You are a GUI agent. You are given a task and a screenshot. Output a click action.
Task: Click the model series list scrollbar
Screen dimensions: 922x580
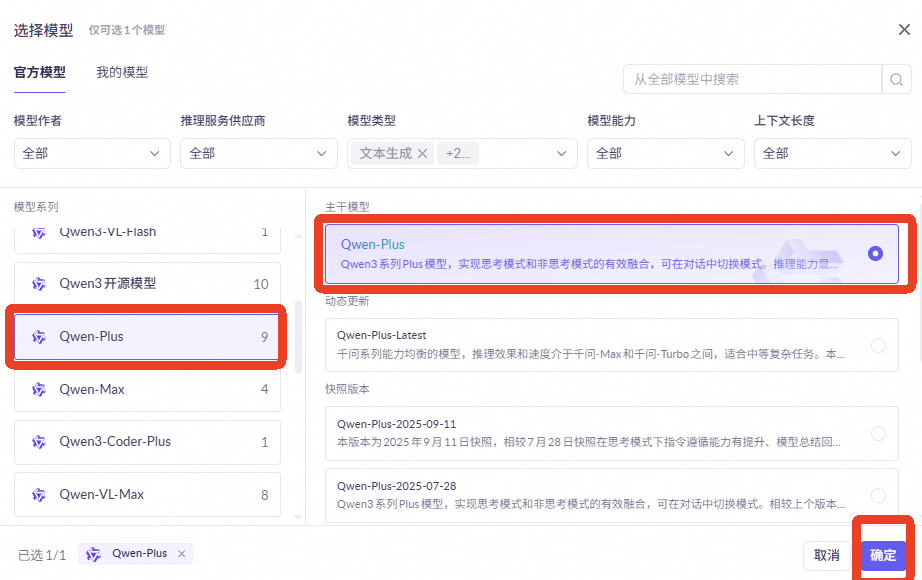point(298,336)
